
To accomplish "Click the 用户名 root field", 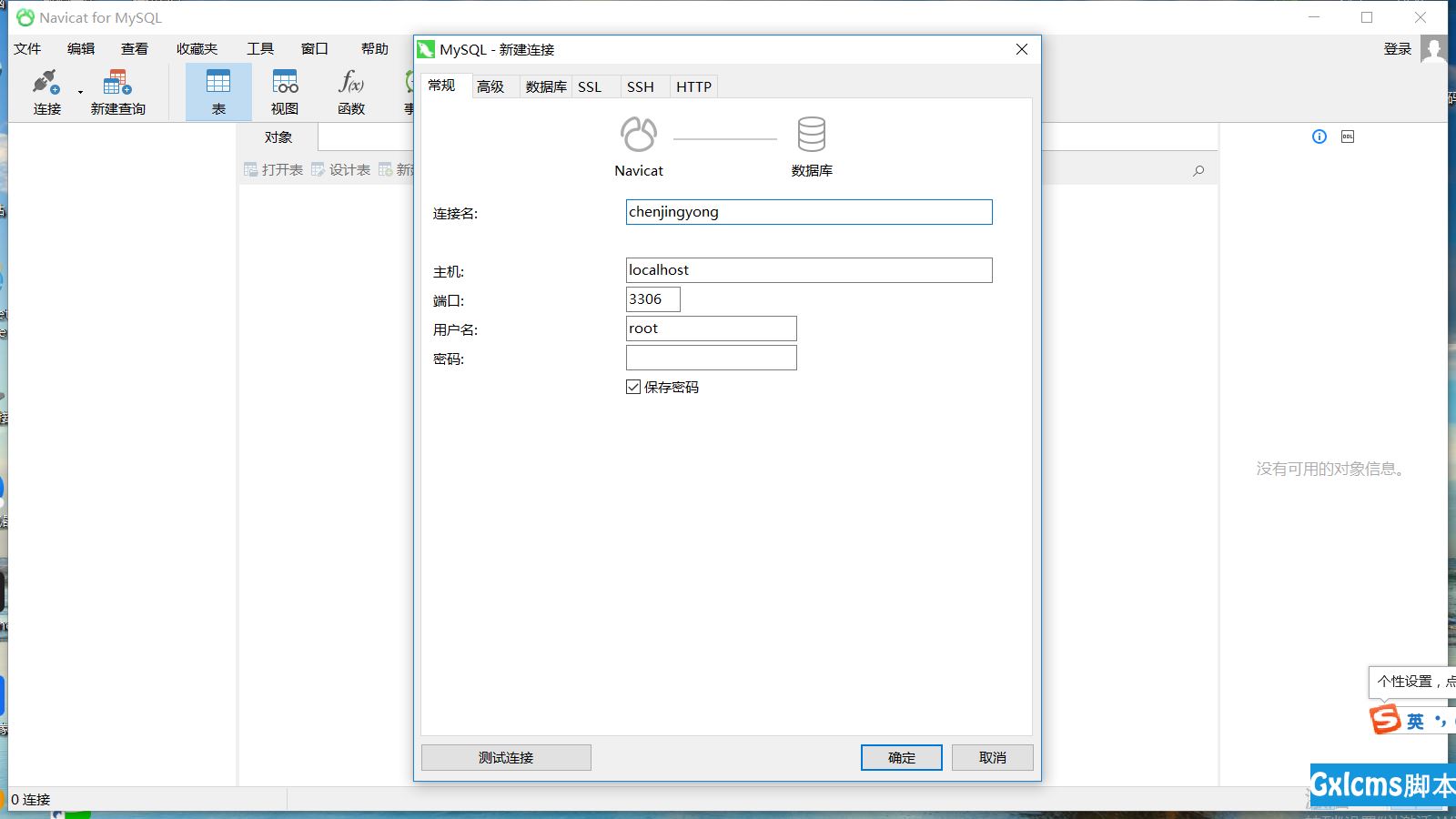I will tap(712, 329).
